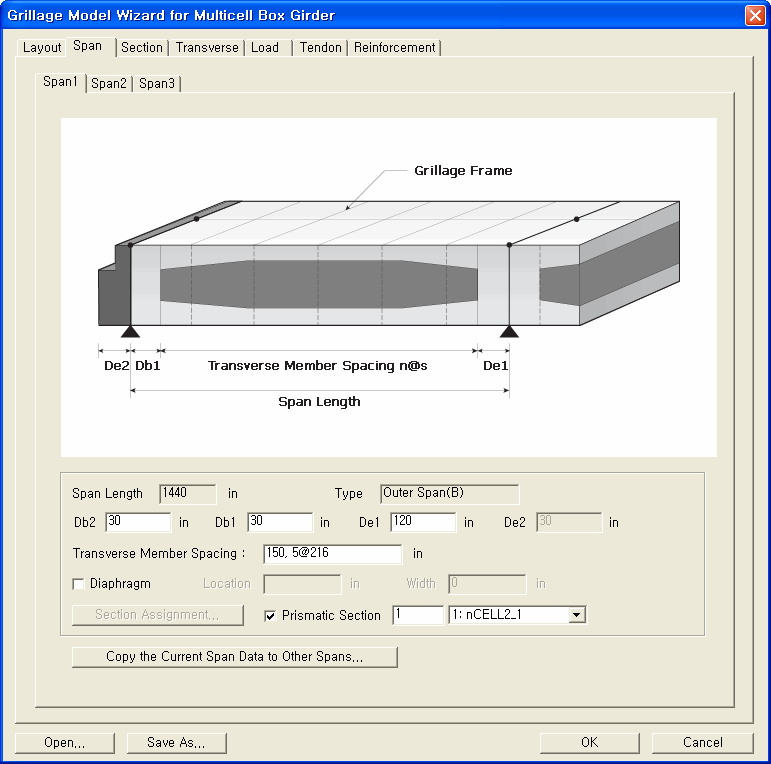Viewport: 771px width, 764px height.
Task: Click the Diaphragm Location field
Action: point(302,584)
